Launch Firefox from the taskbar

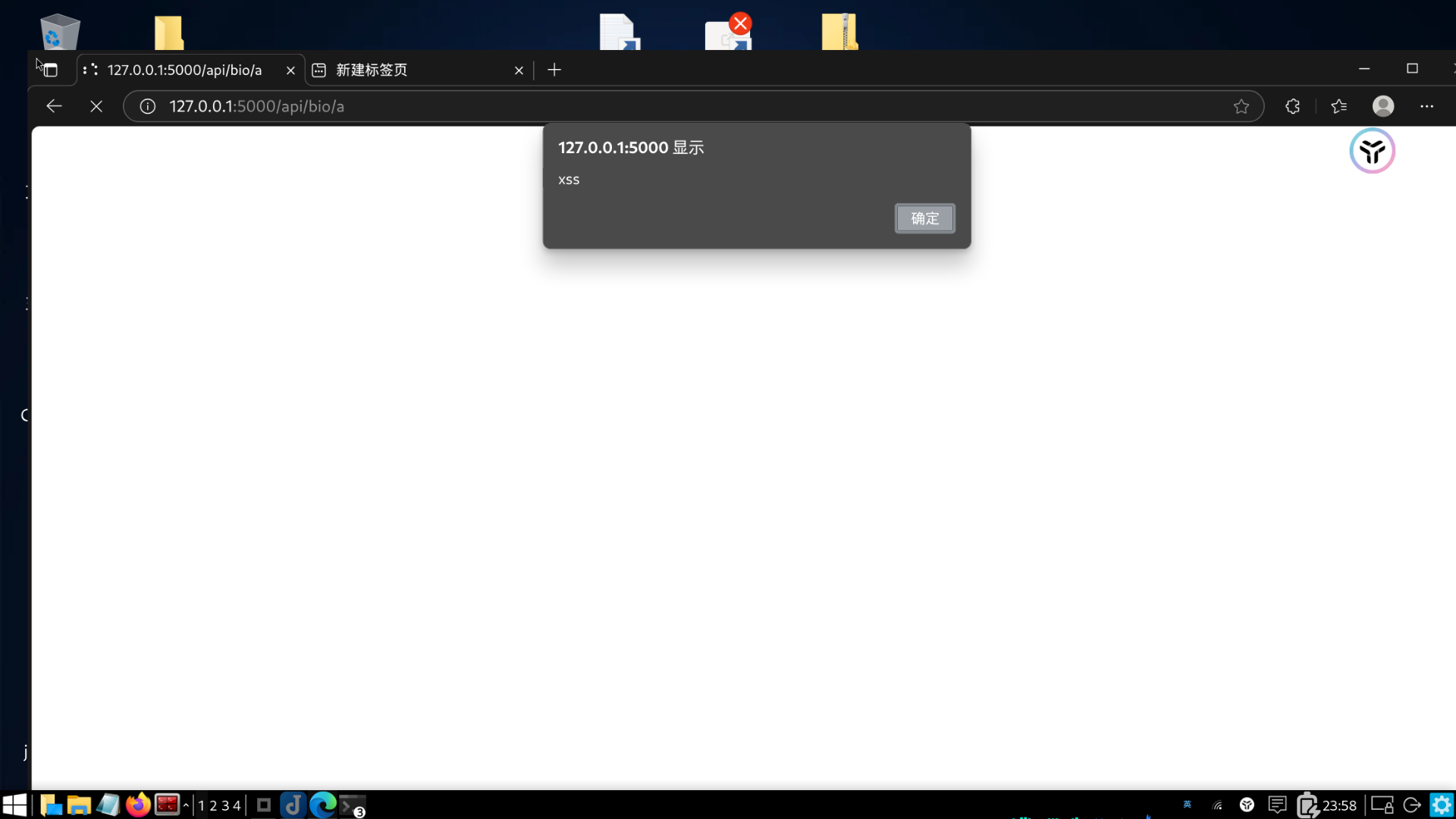coord(138,805)
